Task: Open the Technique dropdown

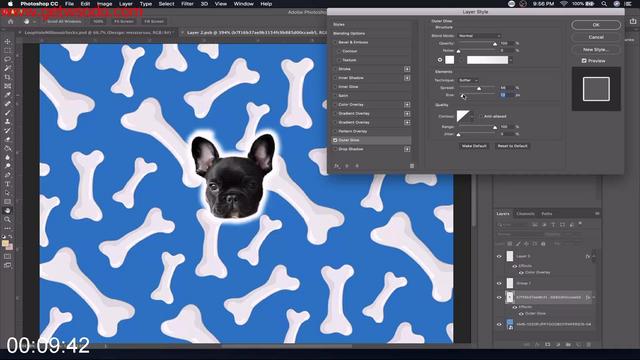Action: (468, 80)
